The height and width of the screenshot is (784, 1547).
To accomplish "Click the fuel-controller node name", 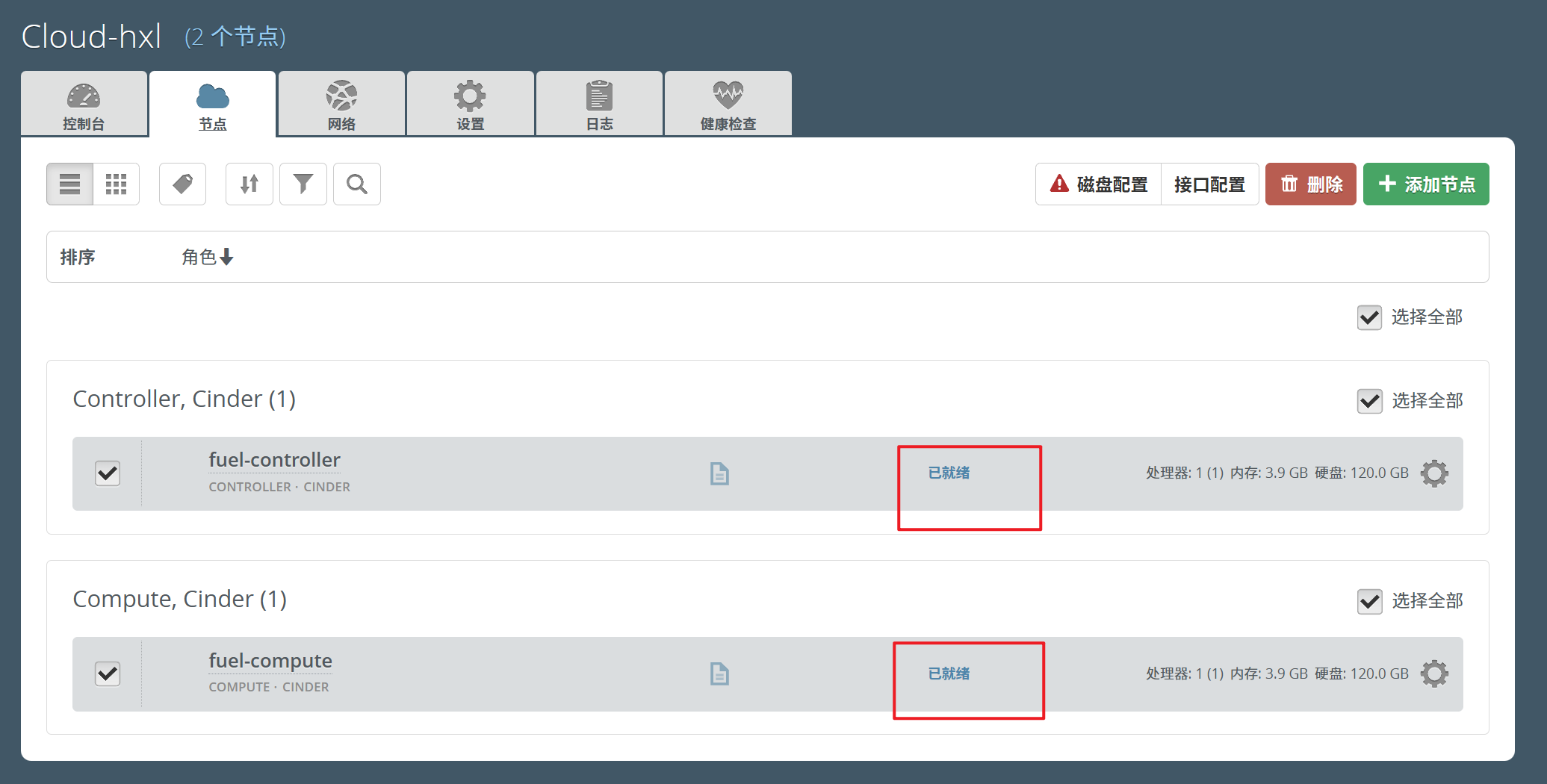I will (274, 460).
